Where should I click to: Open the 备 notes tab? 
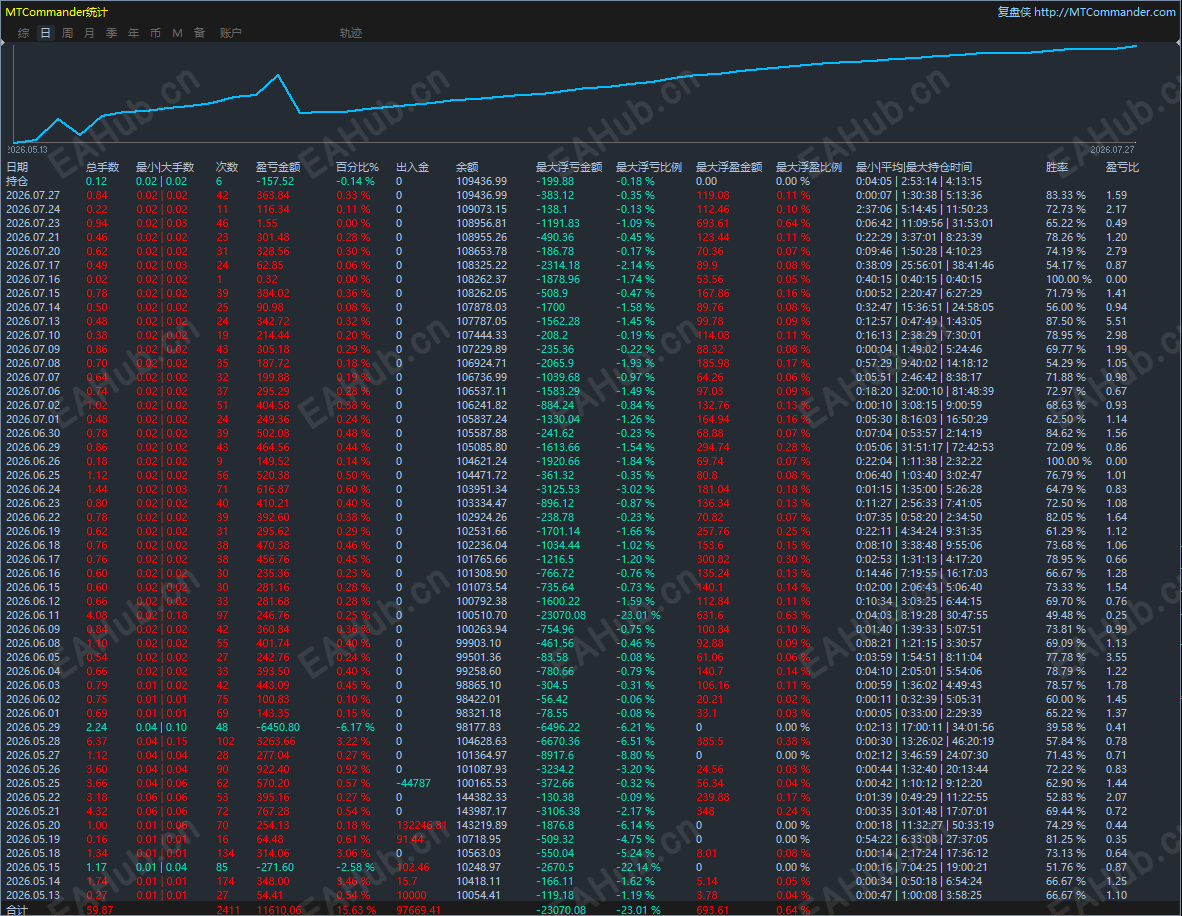pos(199,33)
